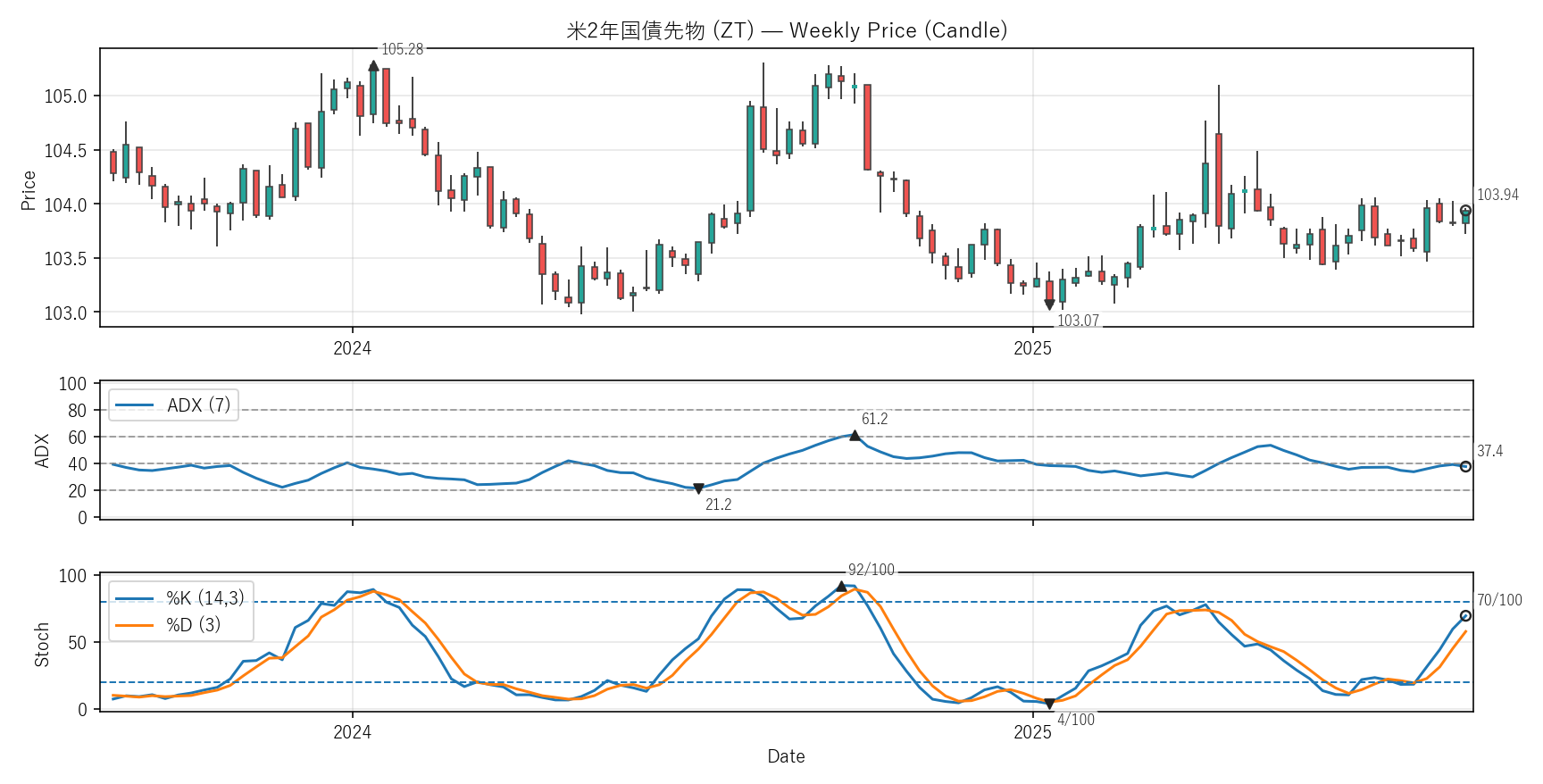The height and width of the screenshot is (784, 1543).
Task: Click the 2025 tick label under price chart
Action: tap(1032, 348)
